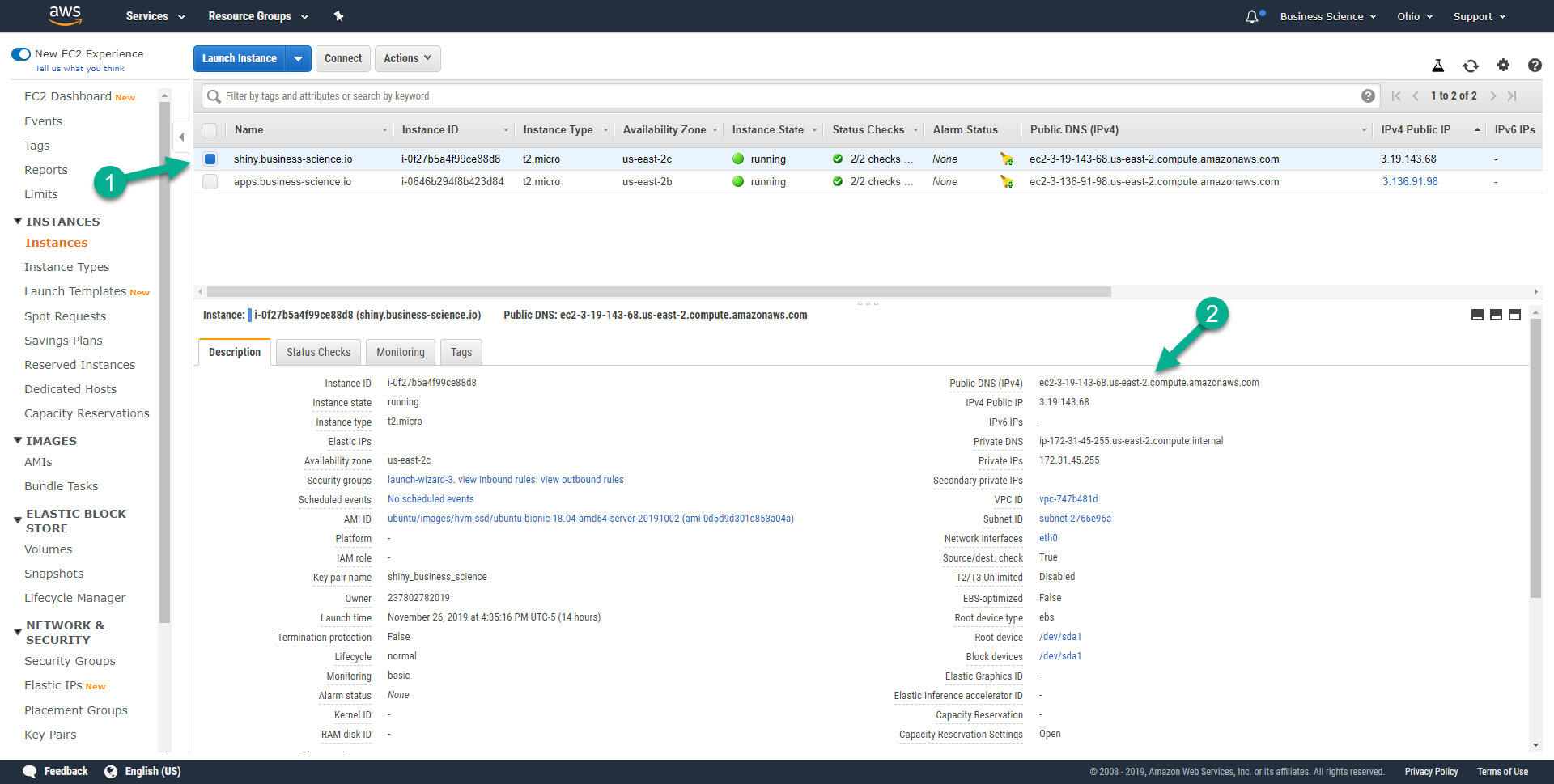The height and width of the screenshot is (784, 1554).
Task: Open the launch-wizard-3 security group link
Action: [x=420, y=480]
